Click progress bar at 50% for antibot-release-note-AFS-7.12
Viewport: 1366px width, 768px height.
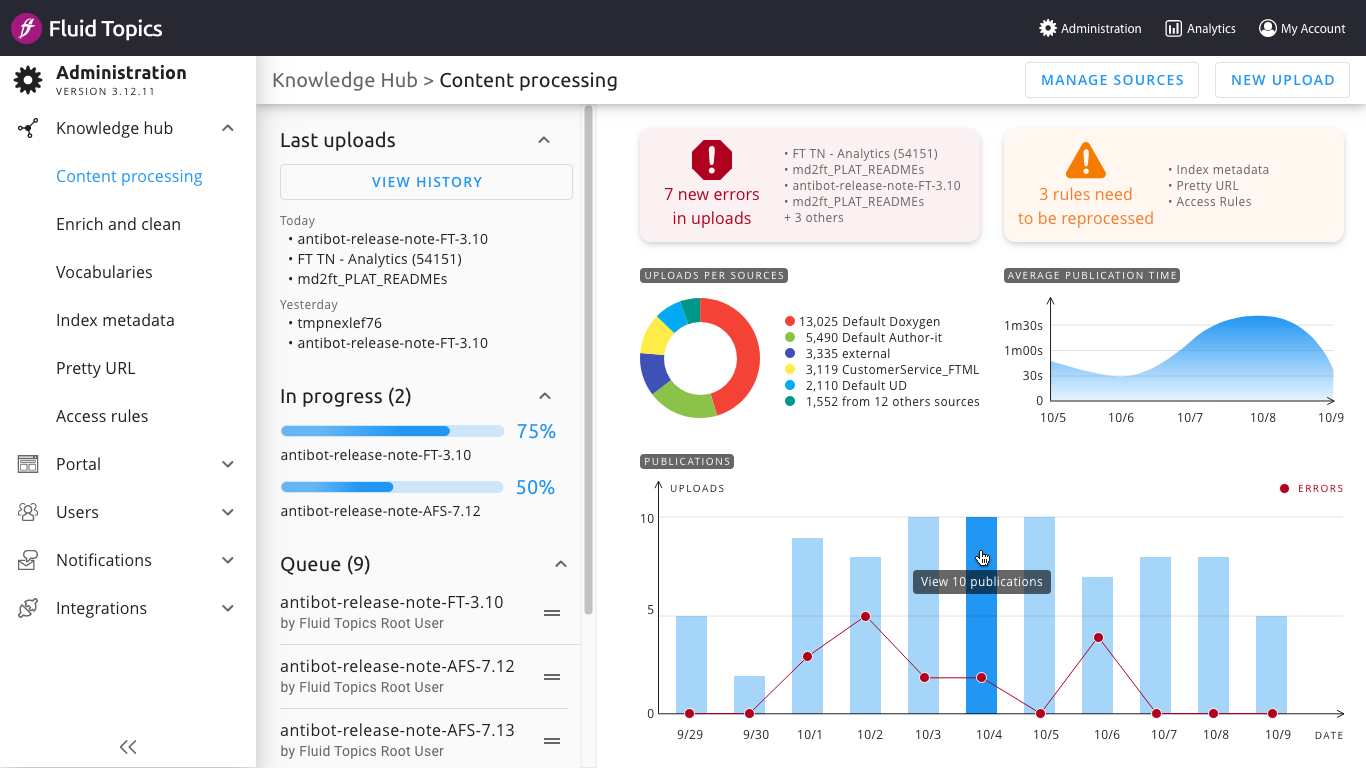coord(392,488)
